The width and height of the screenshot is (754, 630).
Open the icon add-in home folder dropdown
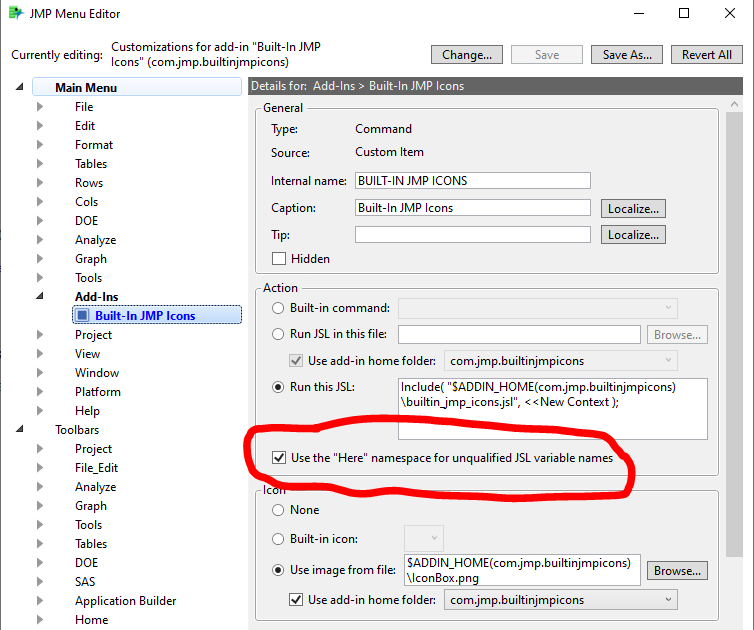561,600
